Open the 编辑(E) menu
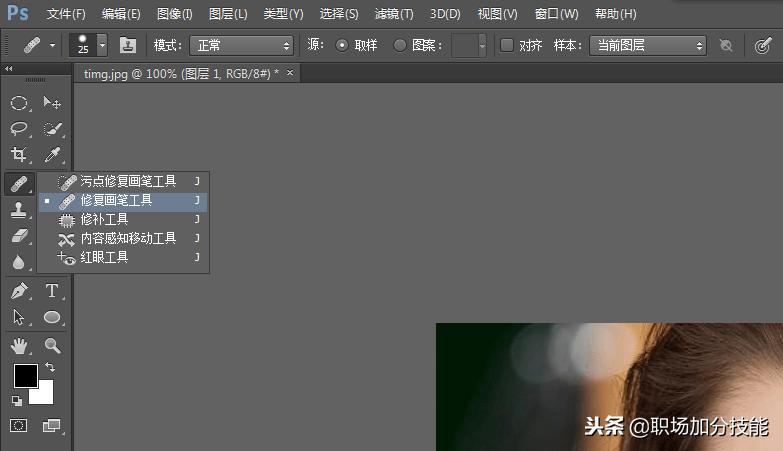 point(121,13)
